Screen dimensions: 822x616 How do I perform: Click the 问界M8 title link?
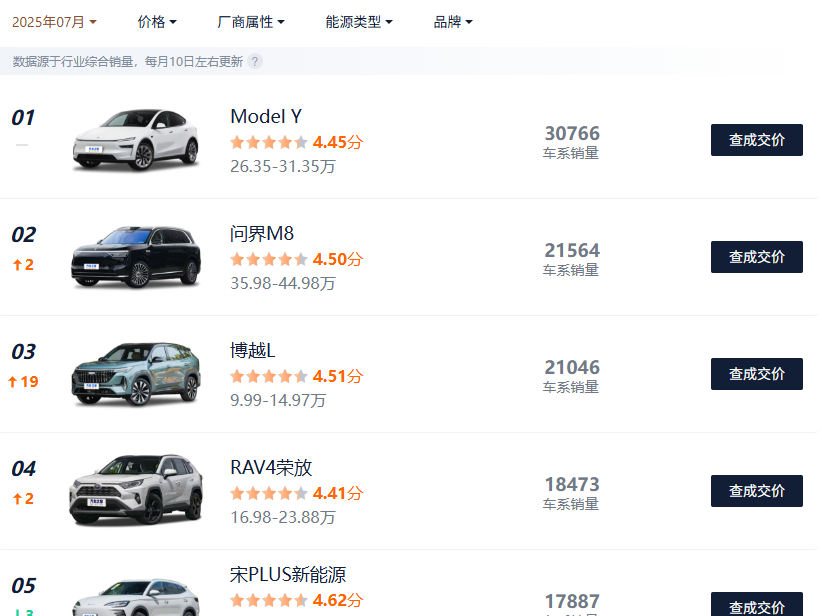click(262, 233)
